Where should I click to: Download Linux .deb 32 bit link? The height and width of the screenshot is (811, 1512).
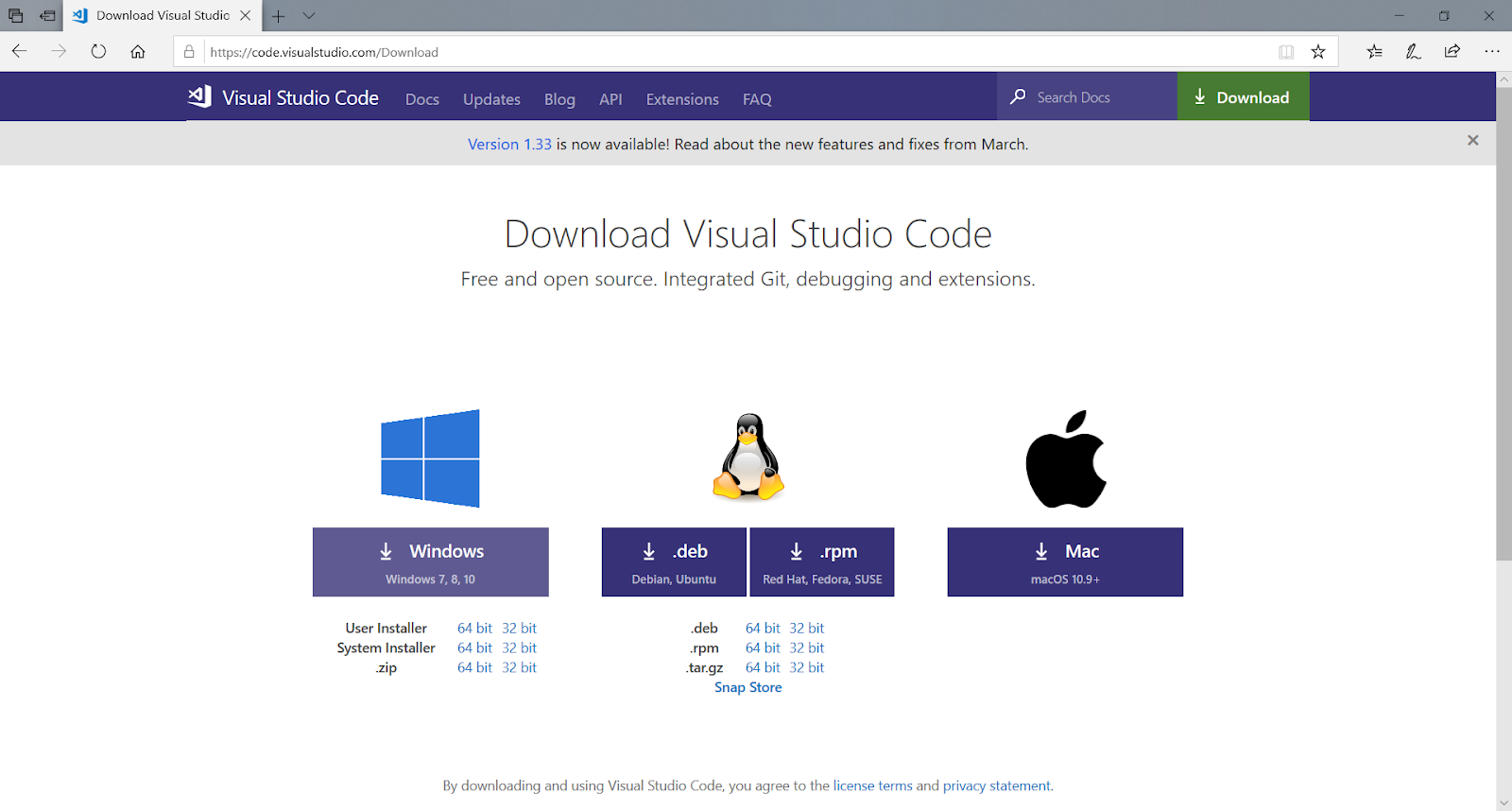pos(807,628)
